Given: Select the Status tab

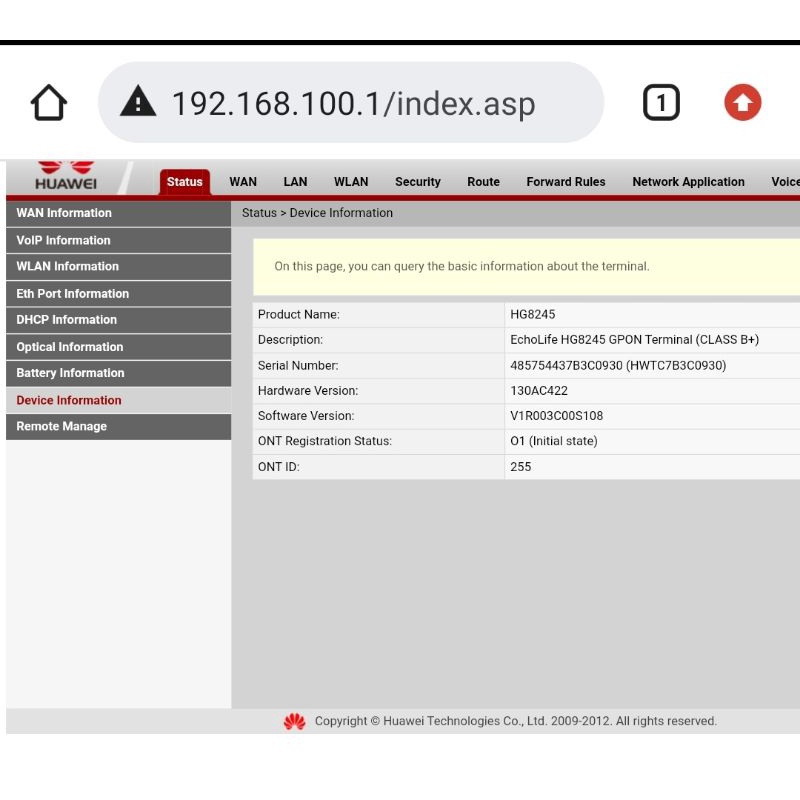Looking at the screenshot, I should pyautogui.click(x=184, y=182).
